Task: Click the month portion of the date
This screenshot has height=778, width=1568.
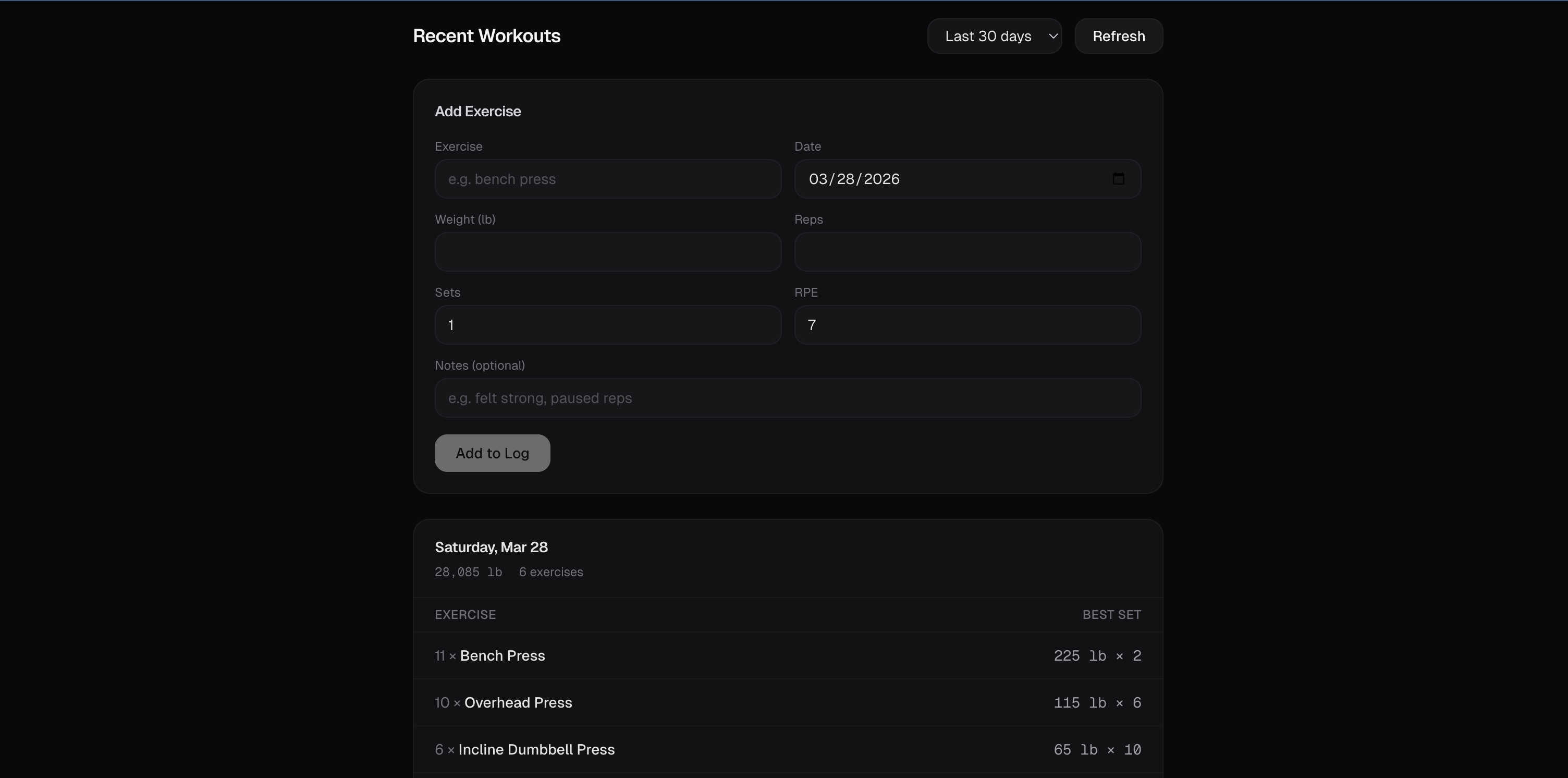Action: (817, 179)
